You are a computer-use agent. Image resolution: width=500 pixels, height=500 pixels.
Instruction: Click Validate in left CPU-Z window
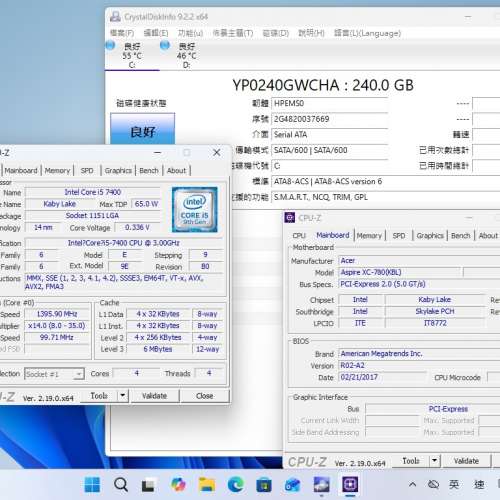(154, 396)
